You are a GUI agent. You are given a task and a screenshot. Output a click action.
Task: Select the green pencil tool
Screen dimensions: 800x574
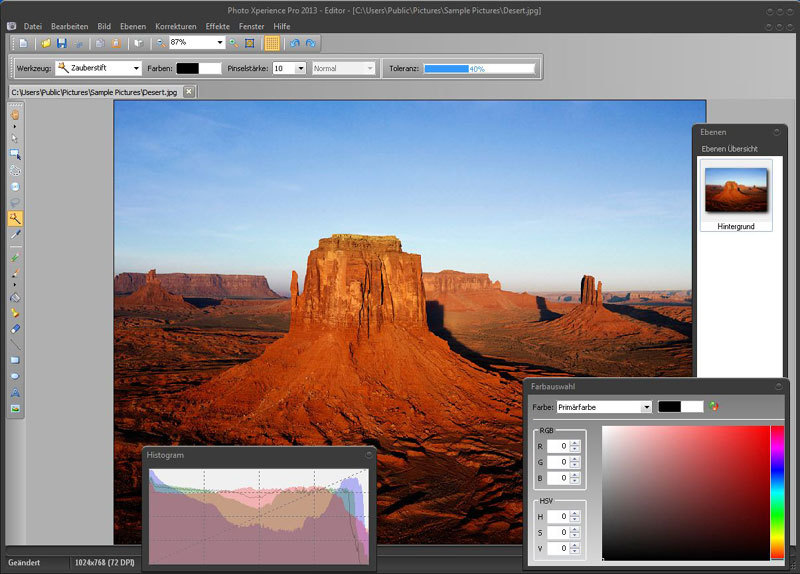click(15, 258)
